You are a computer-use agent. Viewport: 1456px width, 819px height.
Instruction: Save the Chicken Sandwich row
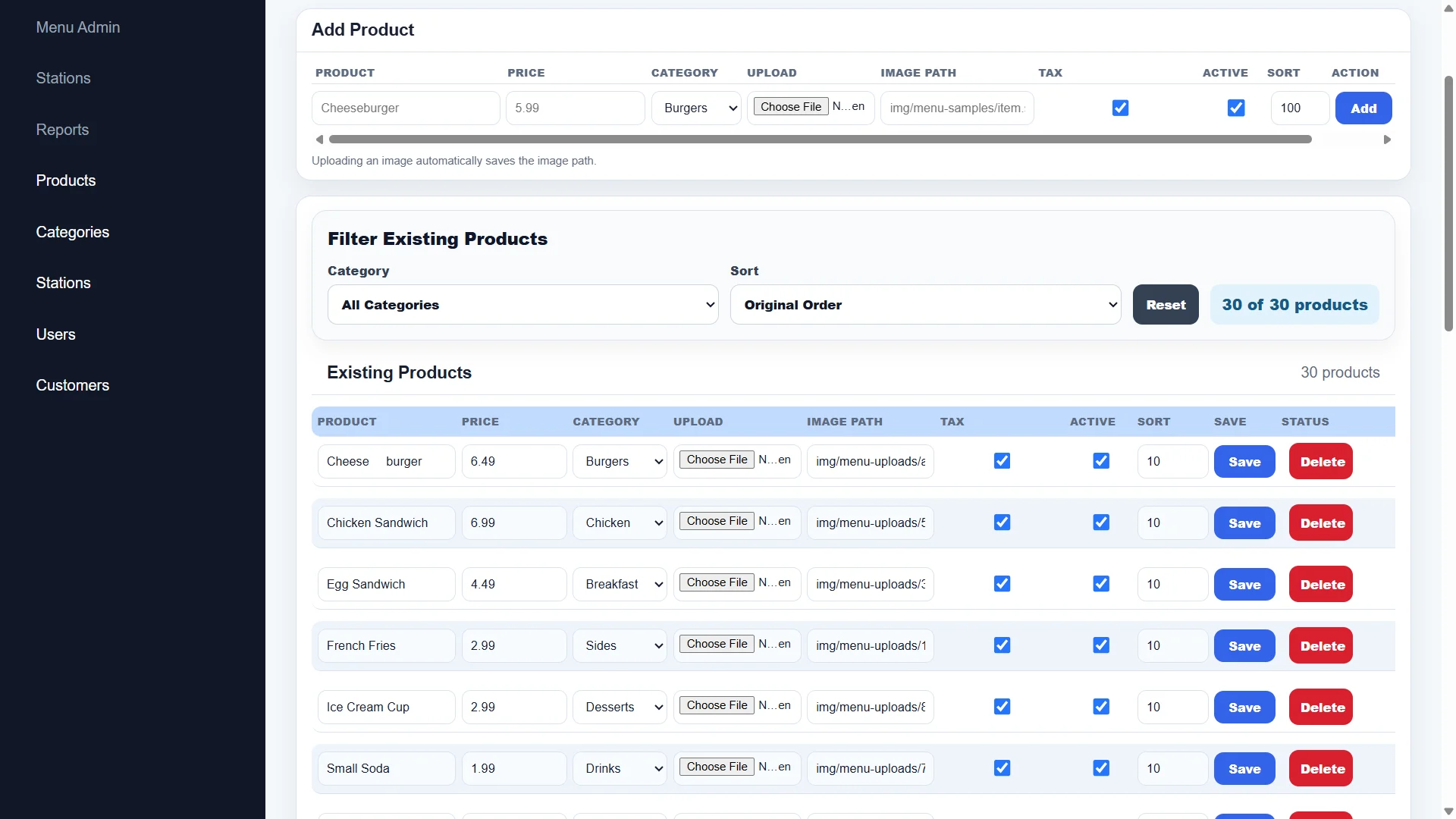1244,523
